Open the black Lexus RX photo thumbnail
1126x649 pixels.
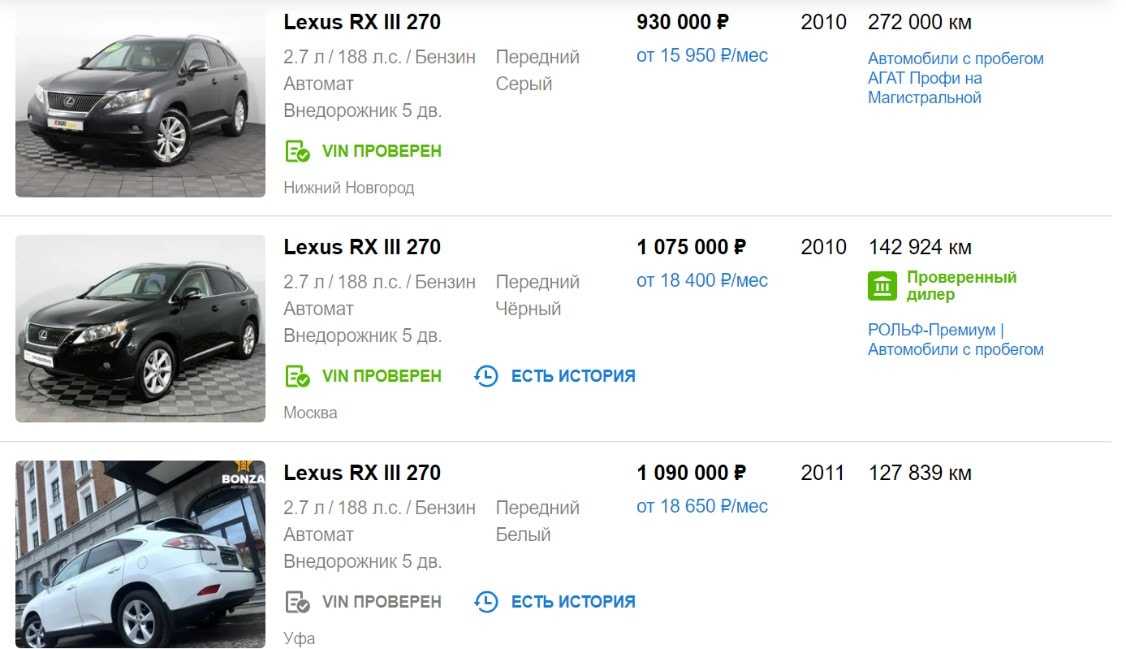140,329
